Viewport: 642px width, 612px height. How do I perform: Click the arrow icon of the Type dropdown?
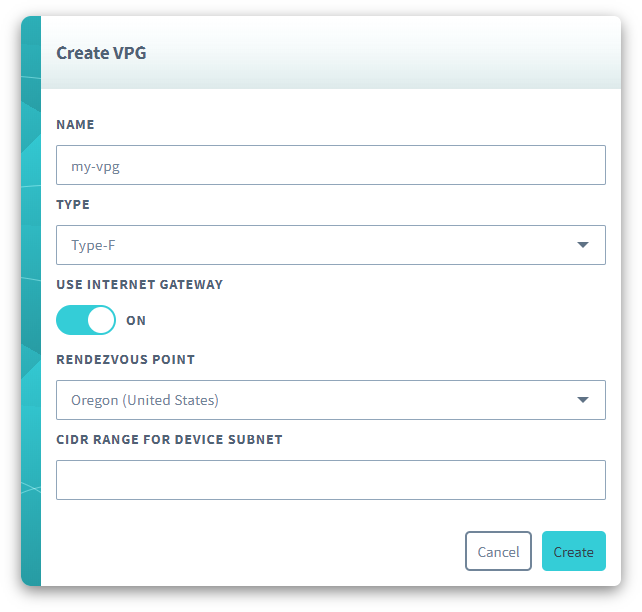pyautogui.click(x=583, y=245)
